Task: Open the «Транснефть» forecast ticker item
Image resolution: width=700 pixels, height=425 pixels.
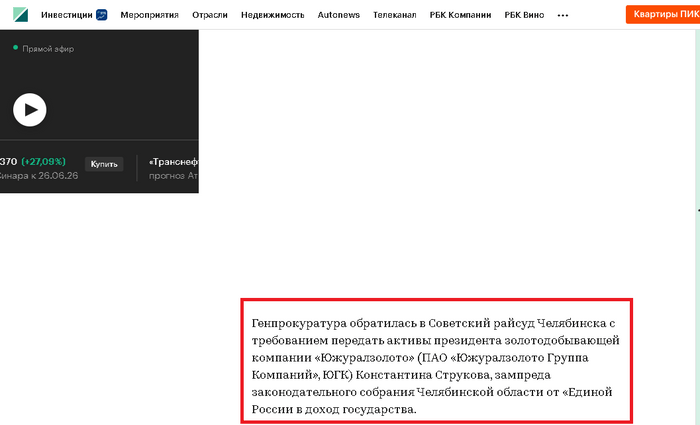Action: pos(173,162)
